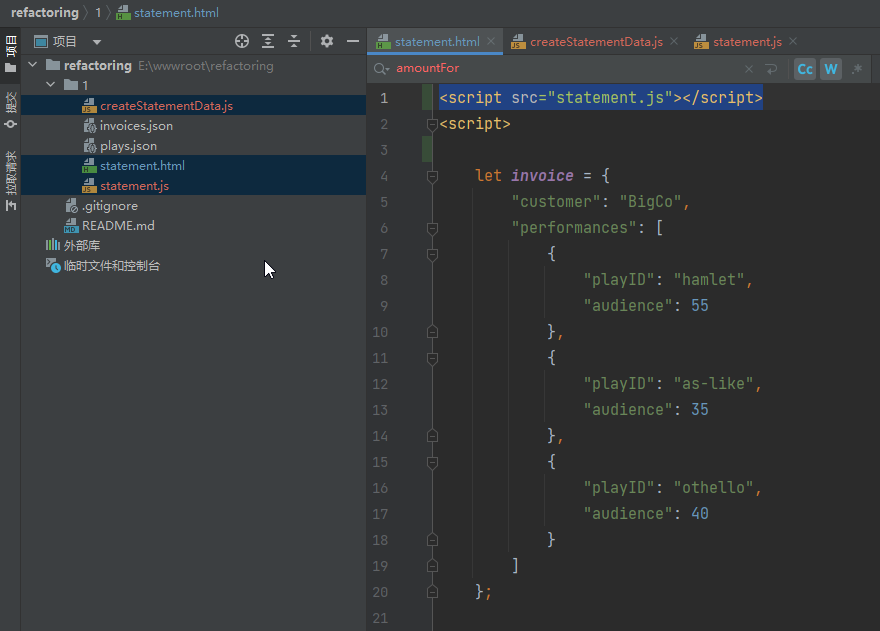The image size is (880, 631).
Task: Click the Expand All icon in project panel
Action: coord(268,42)
